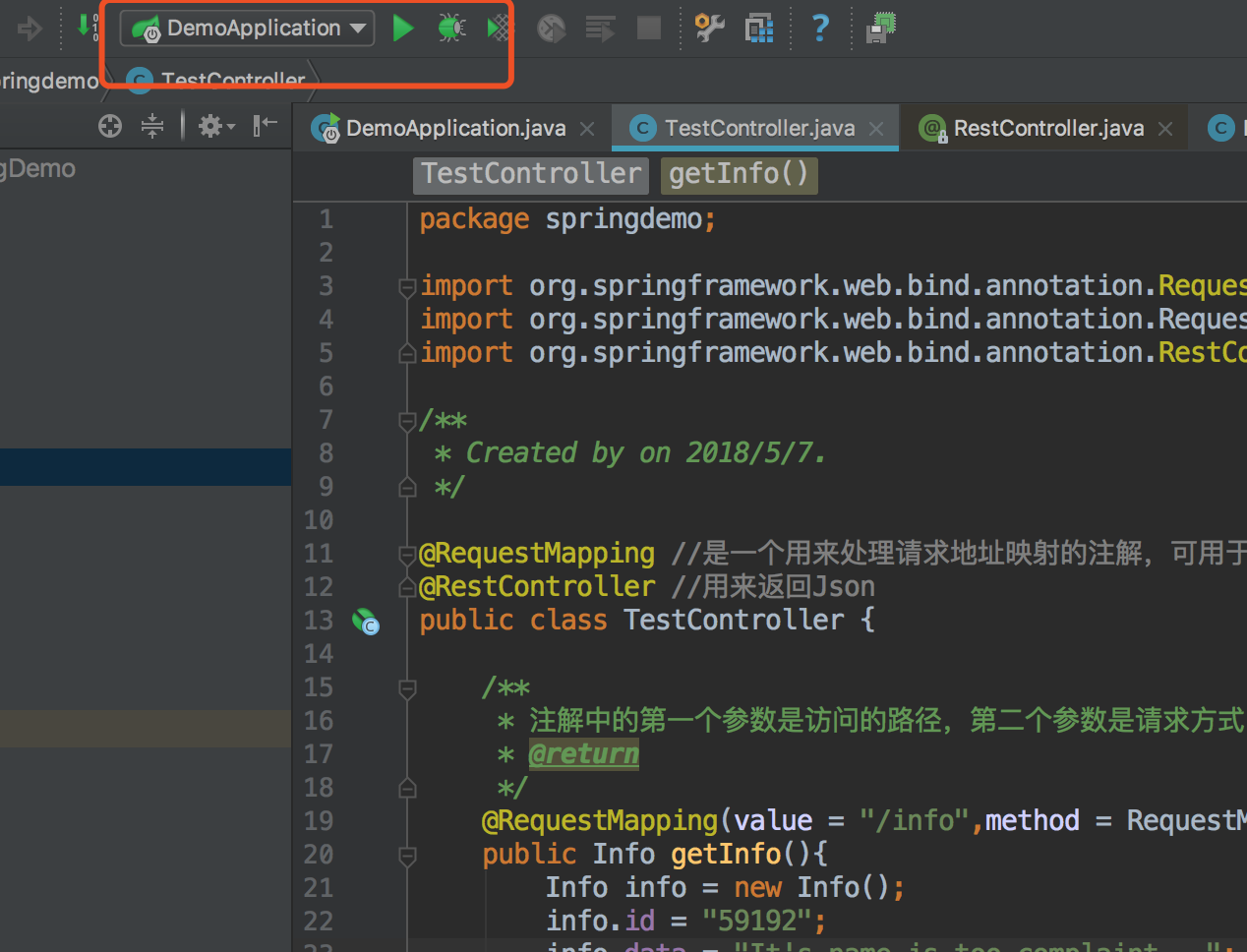
Task: Switch to the DemoApplication.java tab
Action: [454, 129]
